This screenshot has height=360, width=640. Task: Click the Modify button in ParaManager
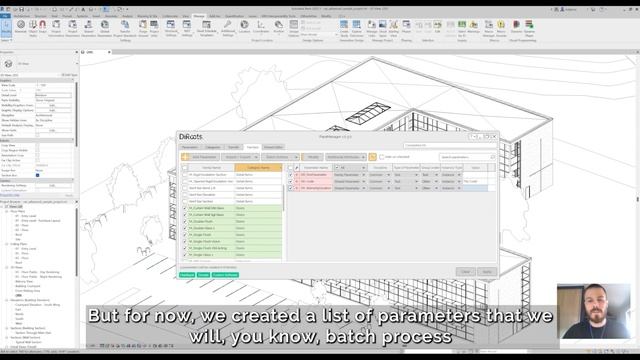coord(312,157)
